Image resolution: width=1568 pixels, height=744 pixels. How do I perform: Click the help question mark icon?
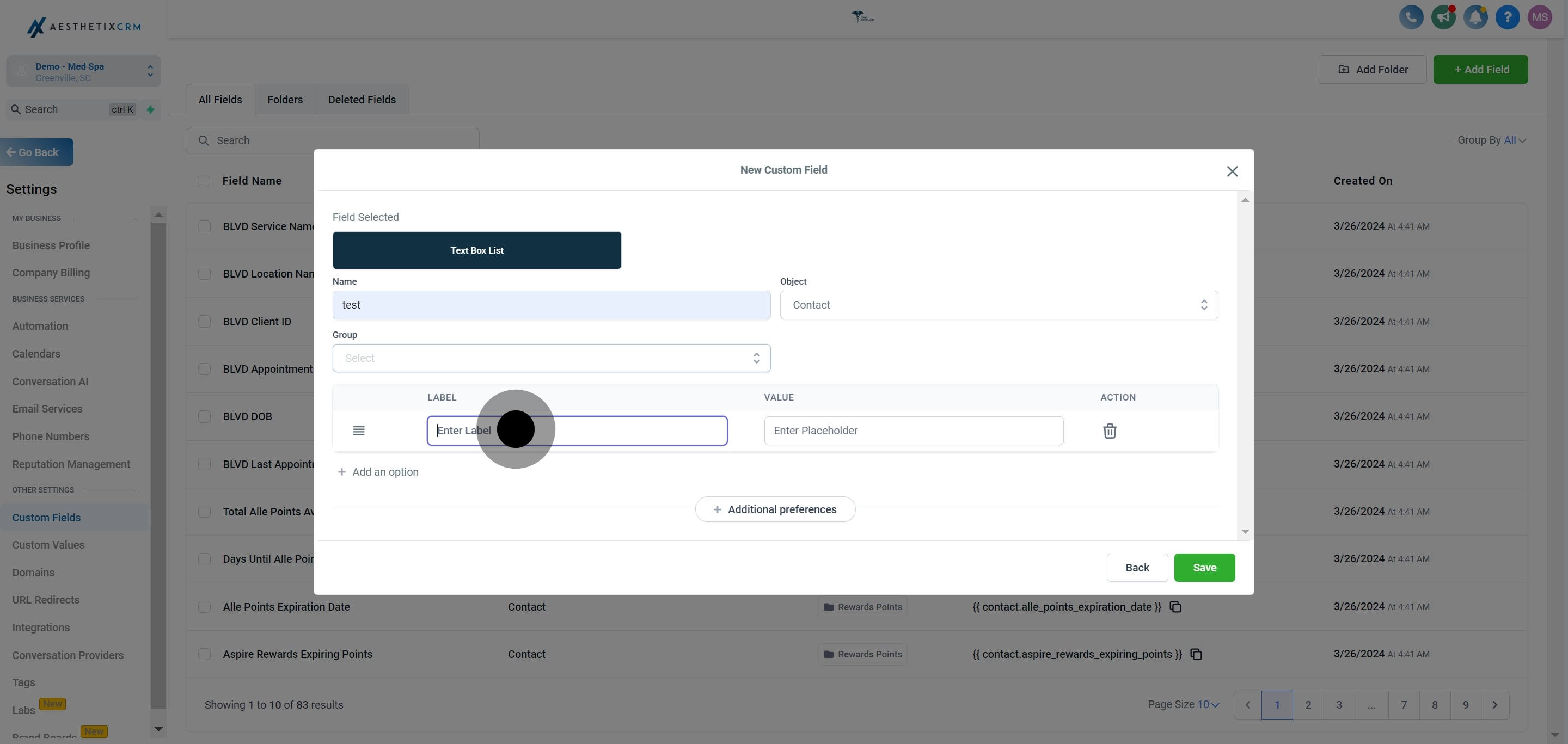1507,17
